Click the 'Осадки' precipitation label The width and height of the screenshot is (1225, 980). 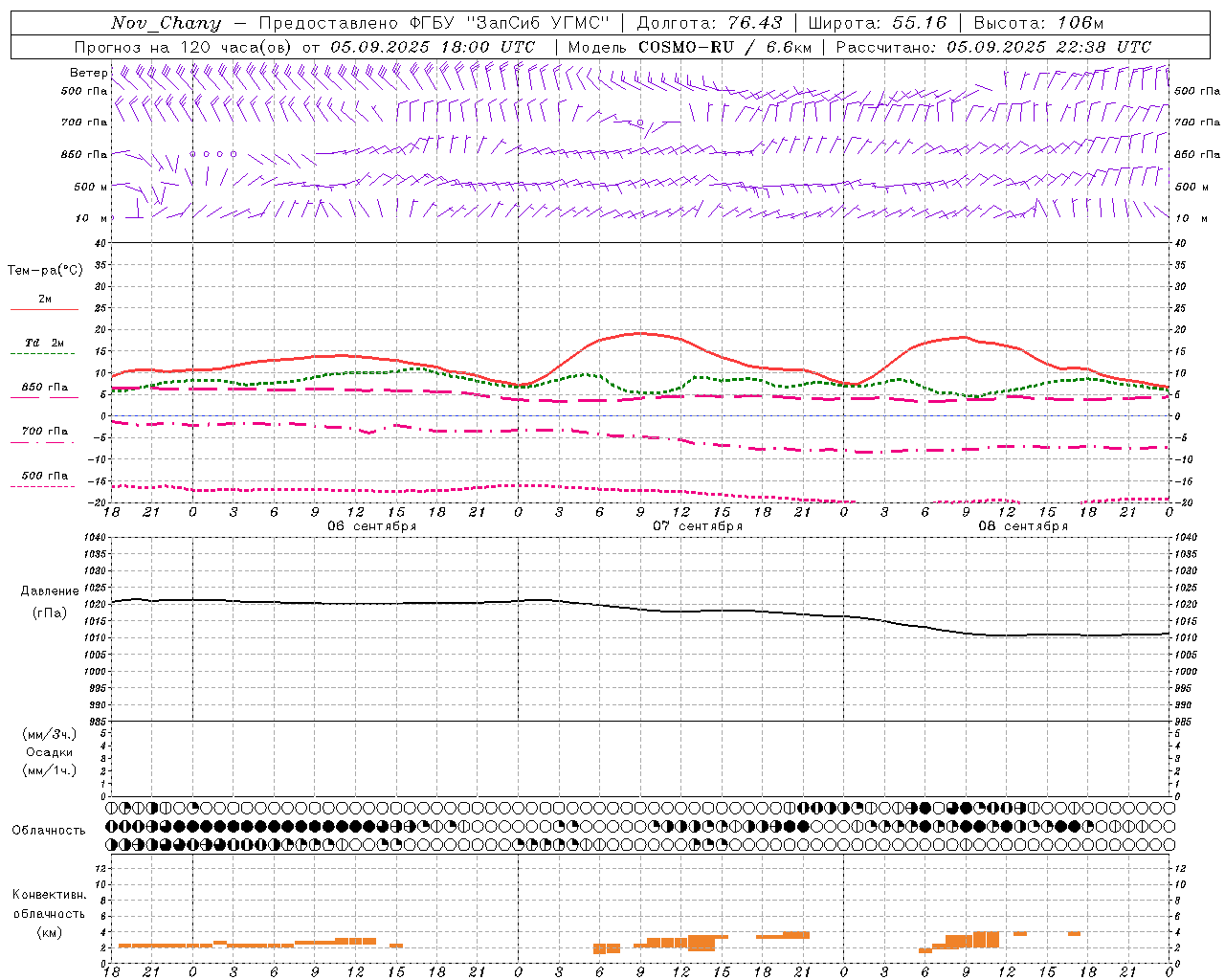coord(50,752)
